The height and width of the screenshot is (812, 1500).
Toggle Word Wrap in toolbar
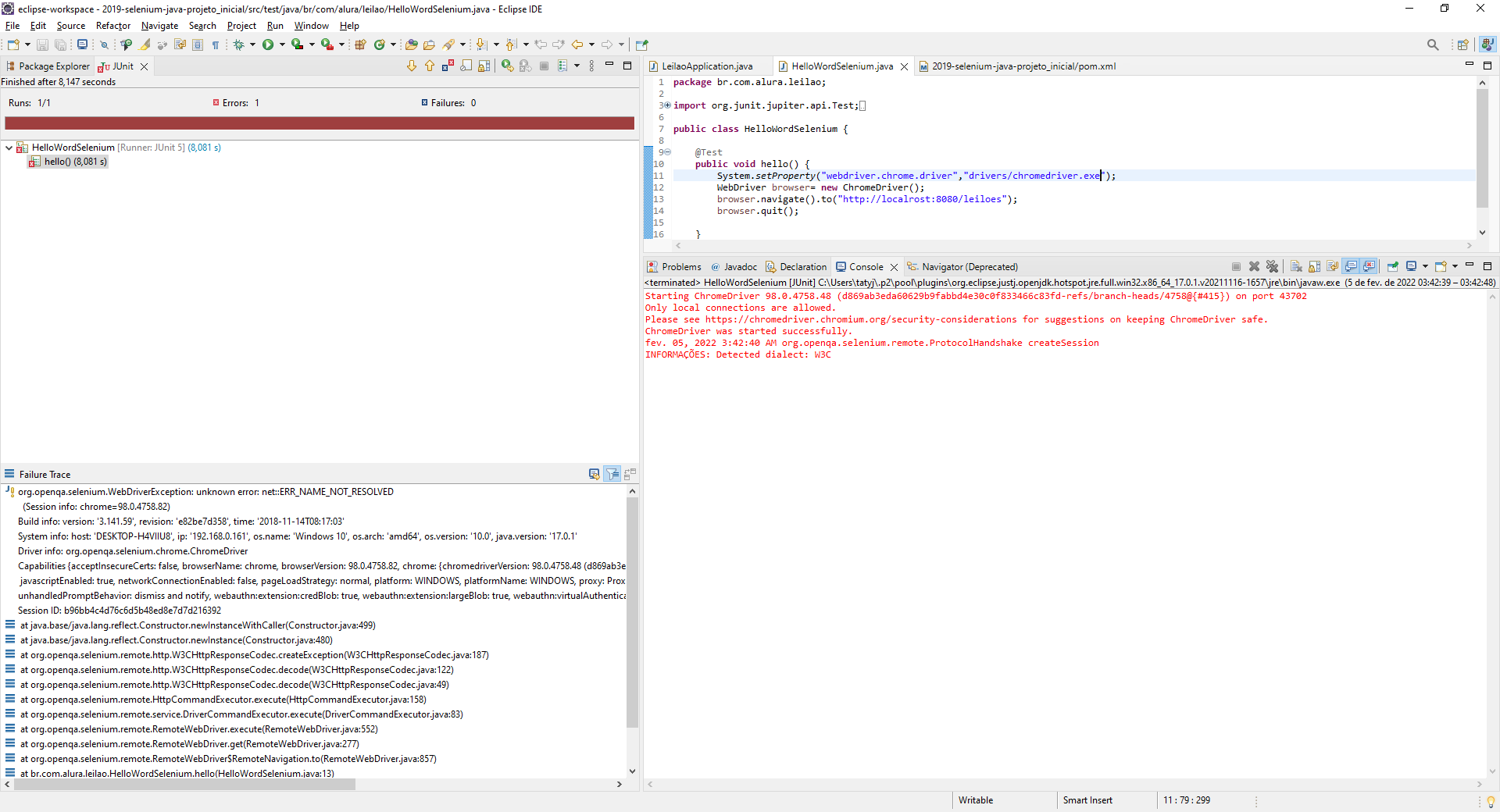[x=180, y=45]
